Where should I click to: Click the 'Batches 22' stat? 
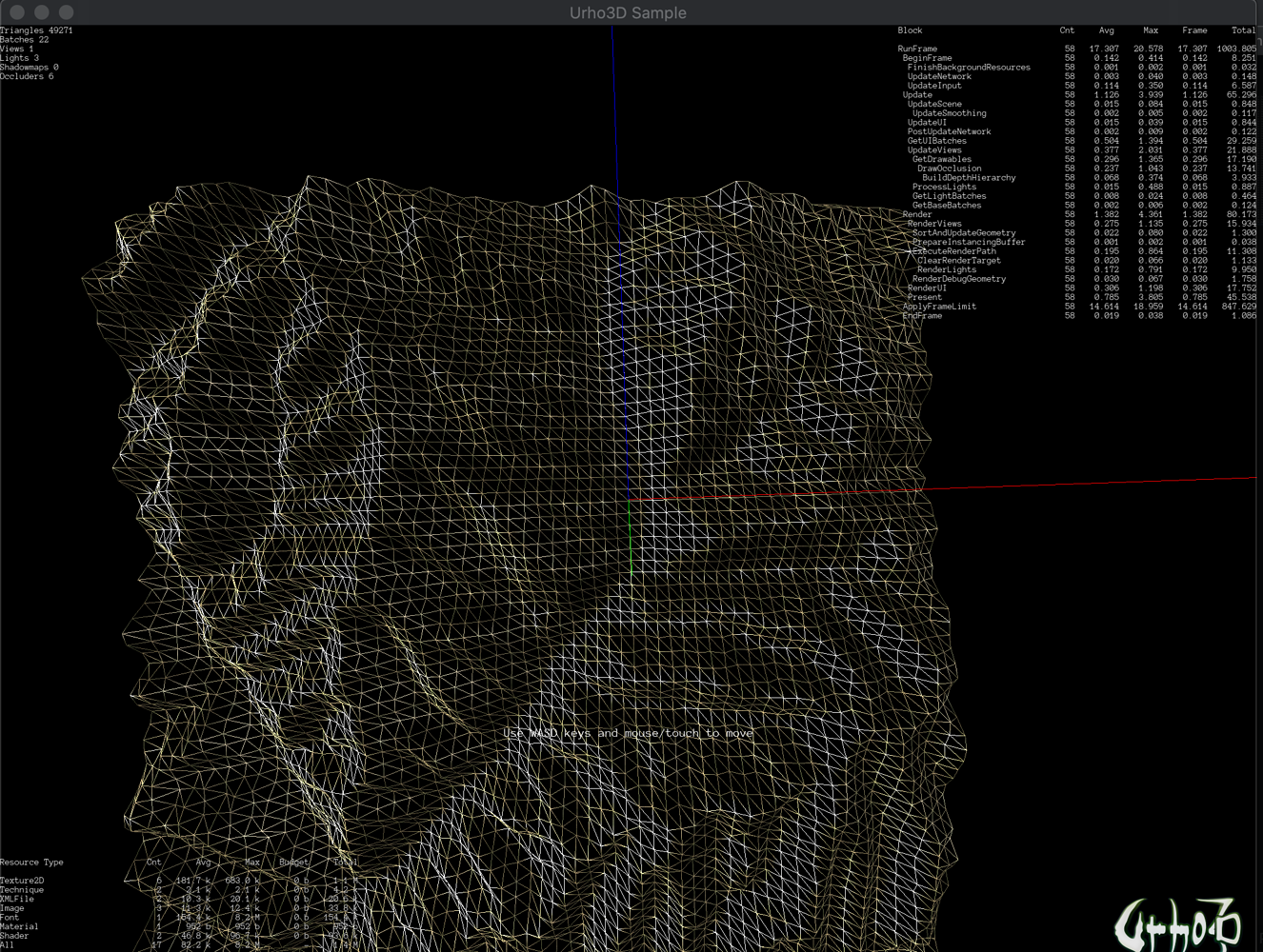(x=25, y=40)
